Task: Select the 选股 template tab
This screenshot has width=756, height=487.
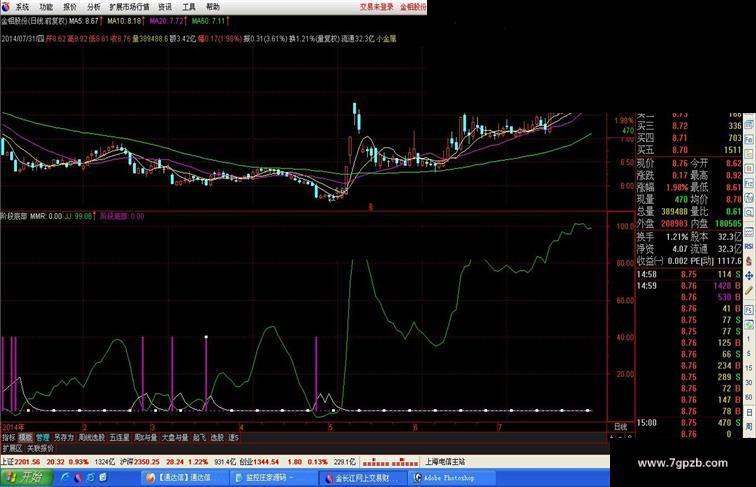Action: (217, 437)
